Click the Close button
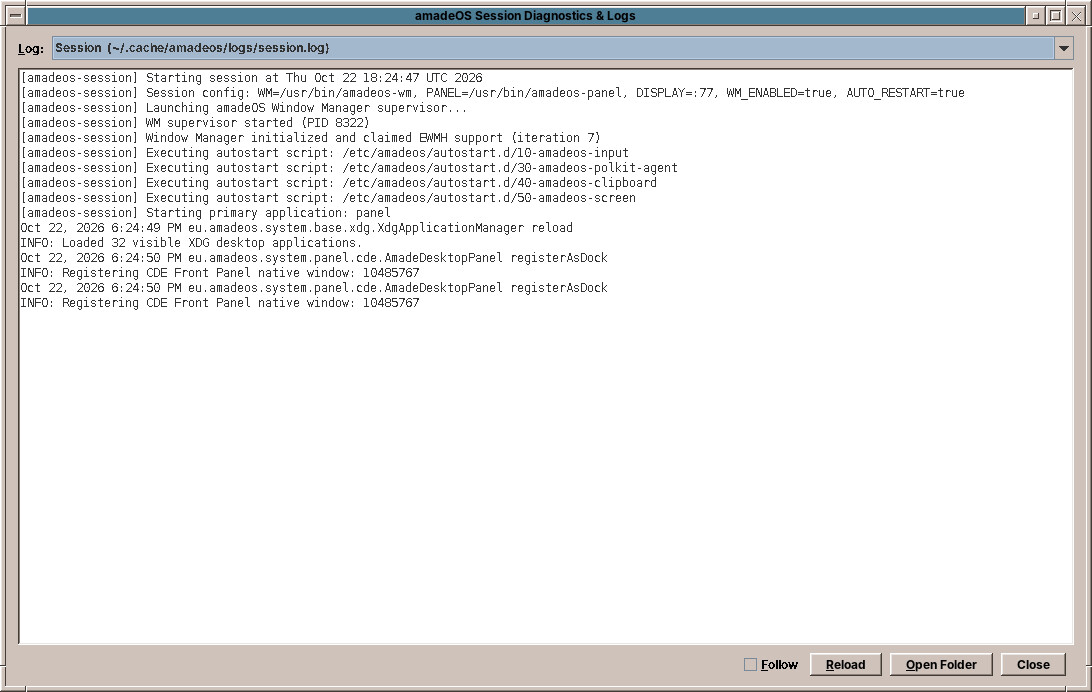Screen dimensions: 1092x692 1033,665
